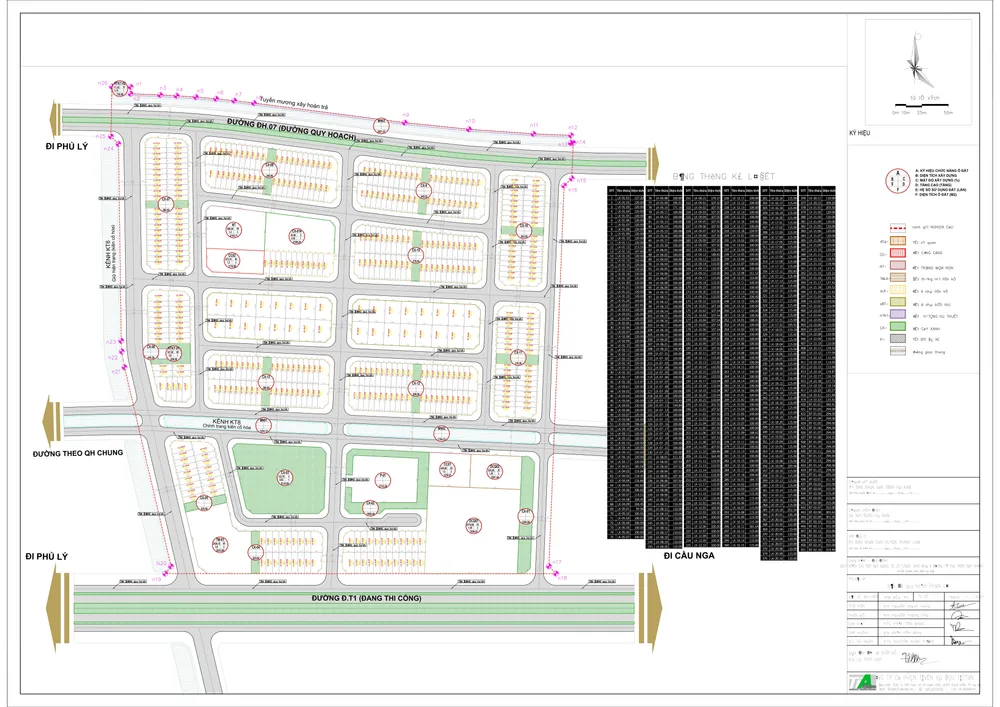Click the circled marker on ĐƯỜNG ĐH.07 road

click(381, 124)
